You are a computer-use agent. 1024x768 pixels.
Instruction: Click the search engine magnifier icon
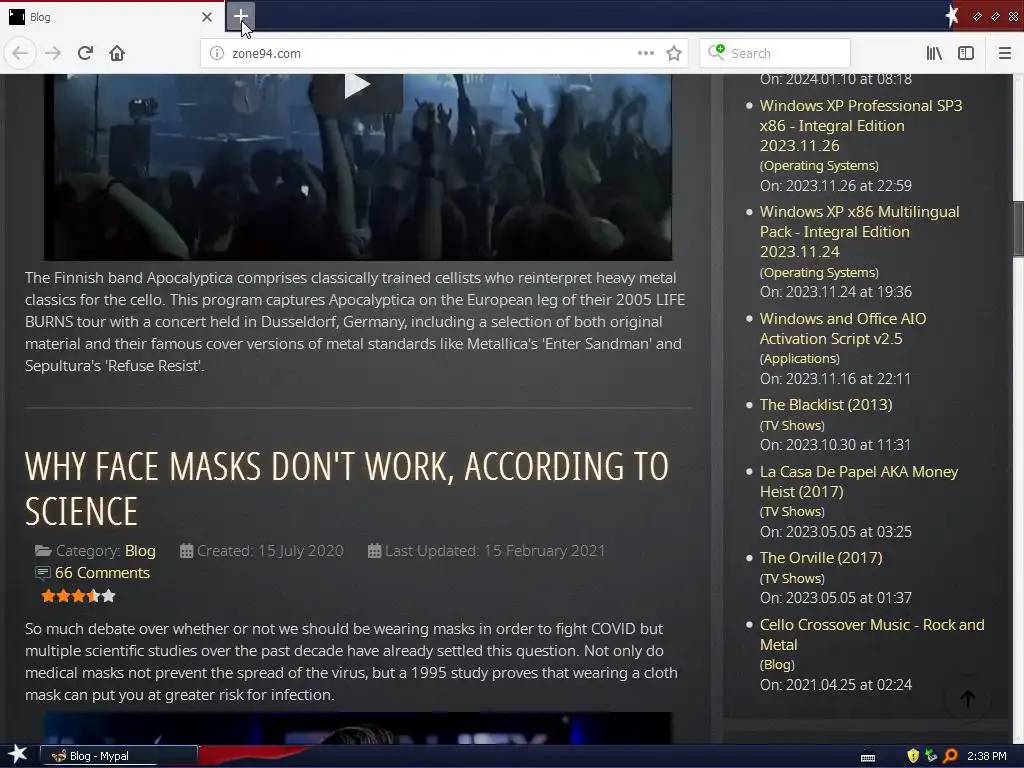coord(716,52)
